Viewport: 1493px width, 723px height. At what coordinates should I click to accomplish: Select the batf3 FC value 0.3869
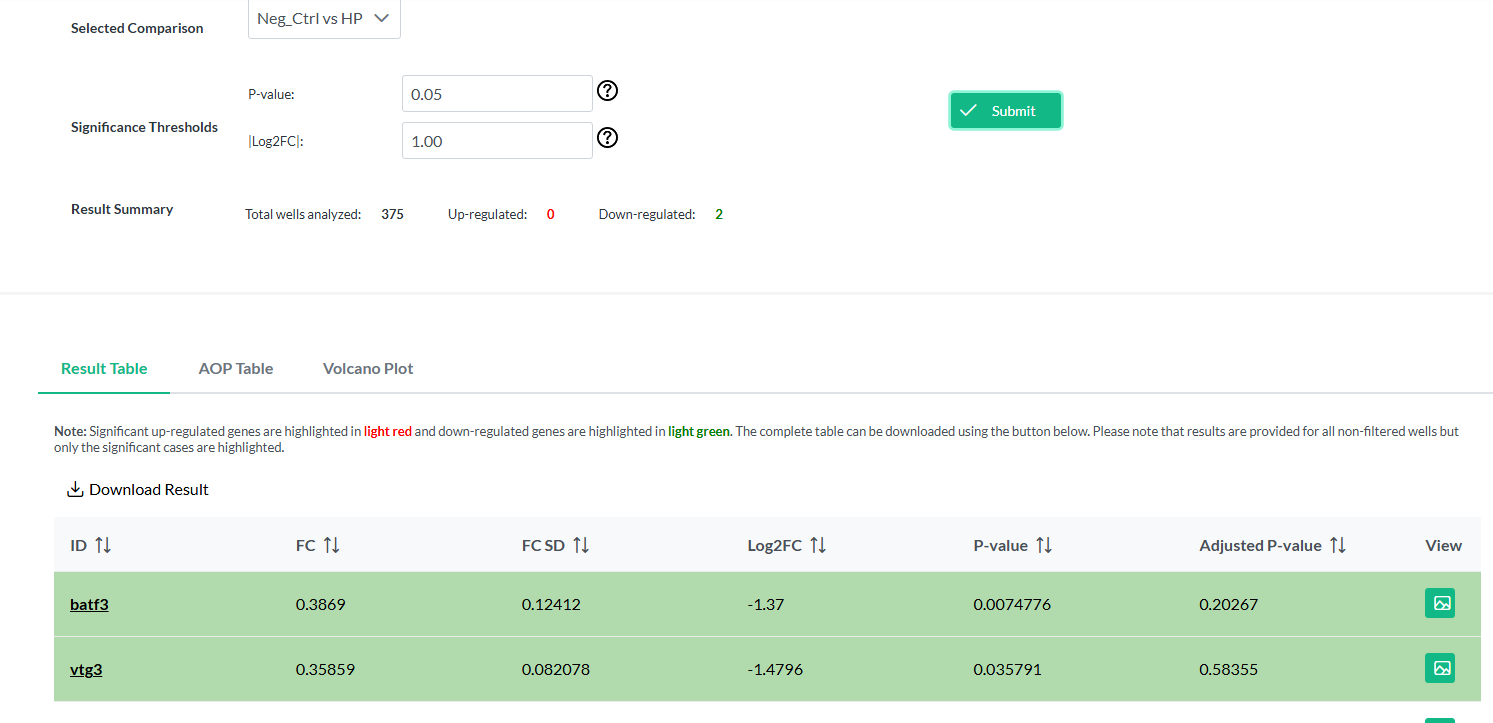coord(321,604)
